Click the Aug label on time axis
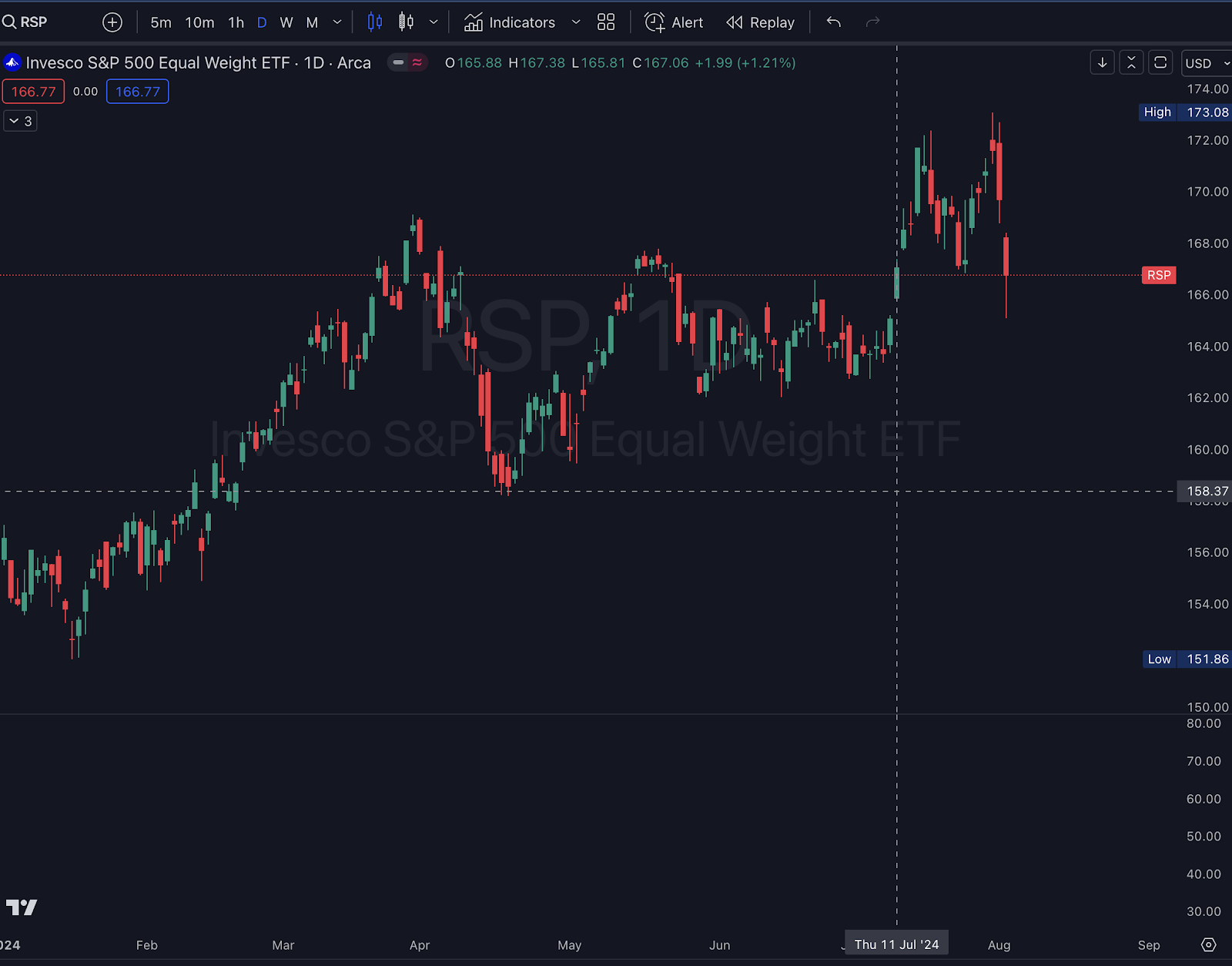This screenshot has height=966, width=1232. coord(999,944)
